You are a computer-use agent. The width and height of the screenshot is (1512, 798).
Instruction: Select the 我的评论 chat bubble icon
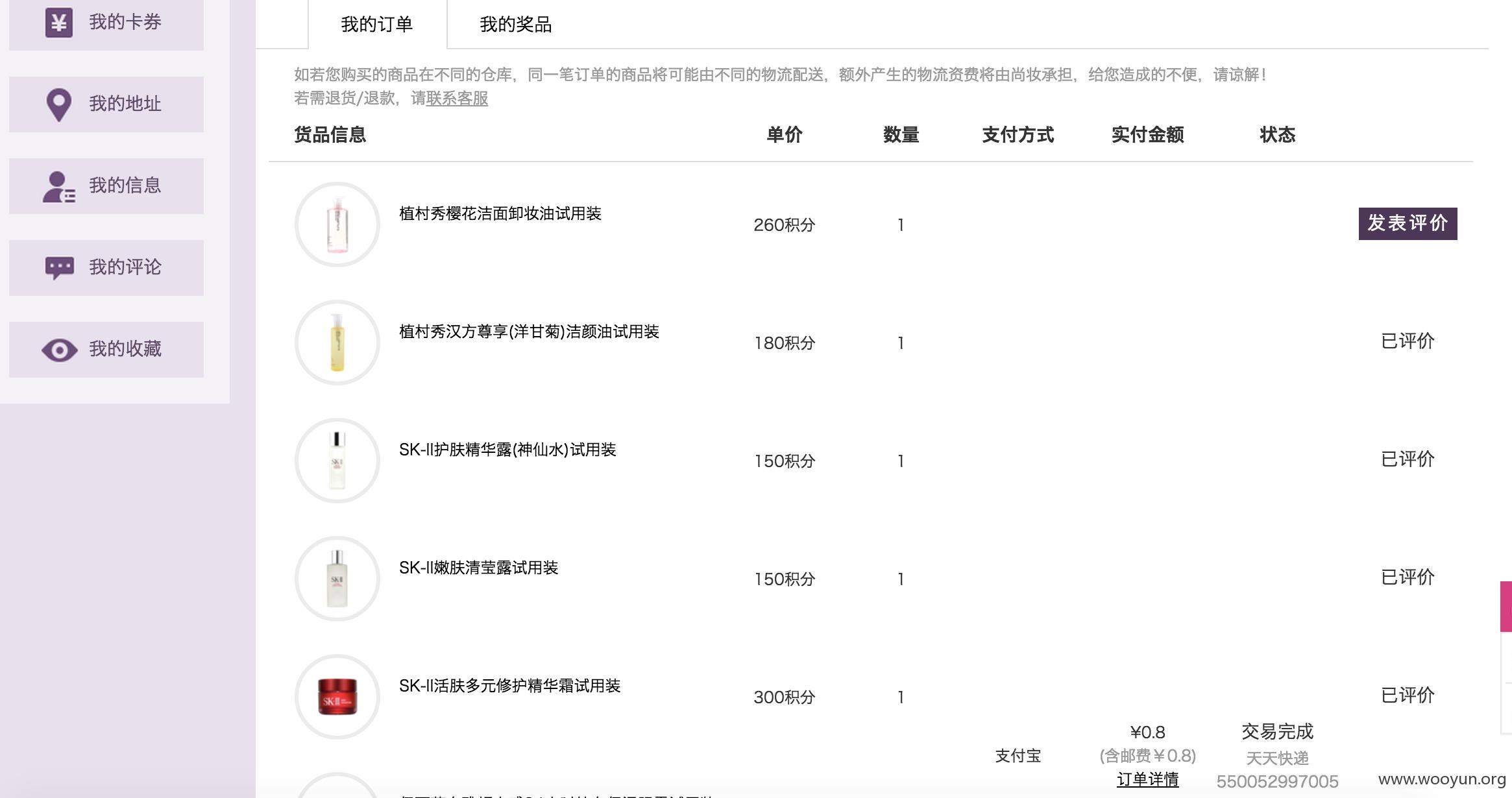(59, 268)
